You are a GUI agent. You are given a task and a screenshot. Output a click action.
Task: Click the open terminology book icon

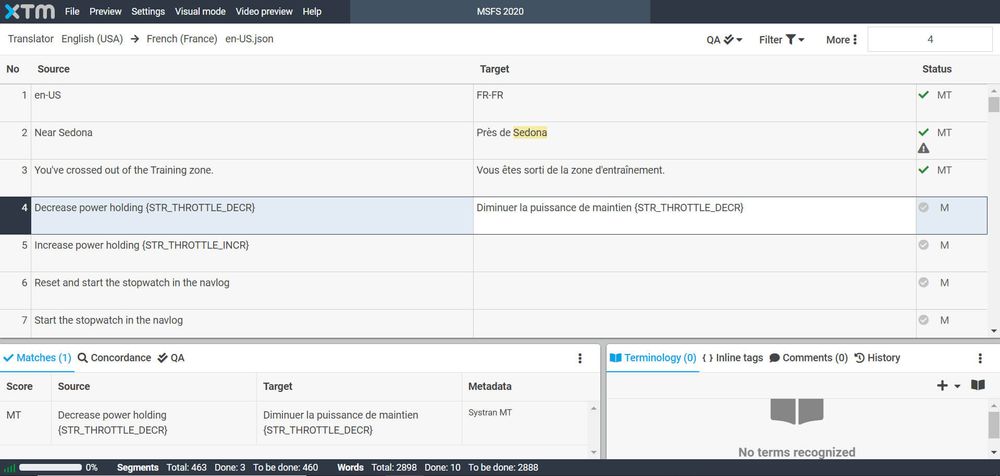point(978,385)
